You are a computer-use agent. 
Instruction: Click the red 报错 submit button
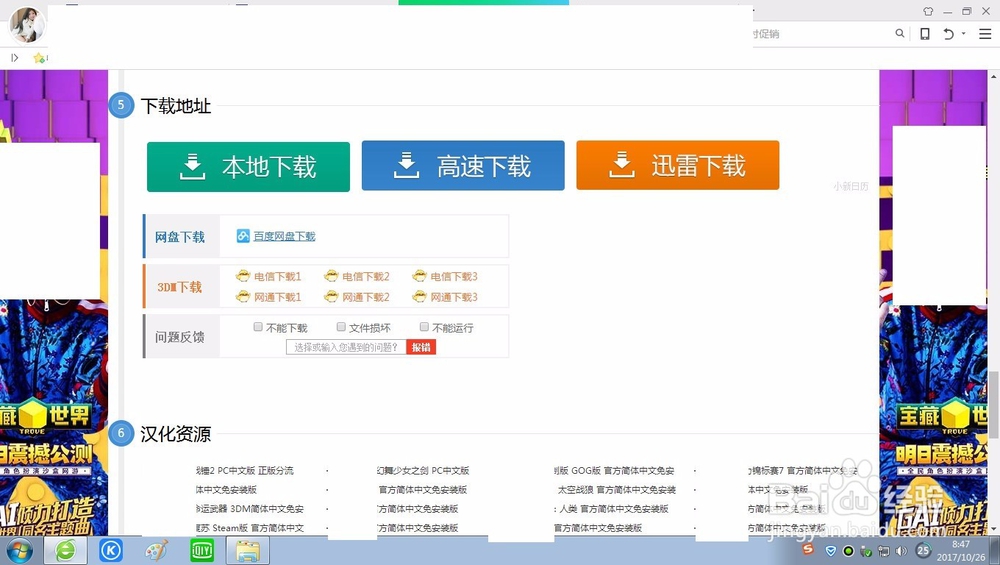(421, 347)
